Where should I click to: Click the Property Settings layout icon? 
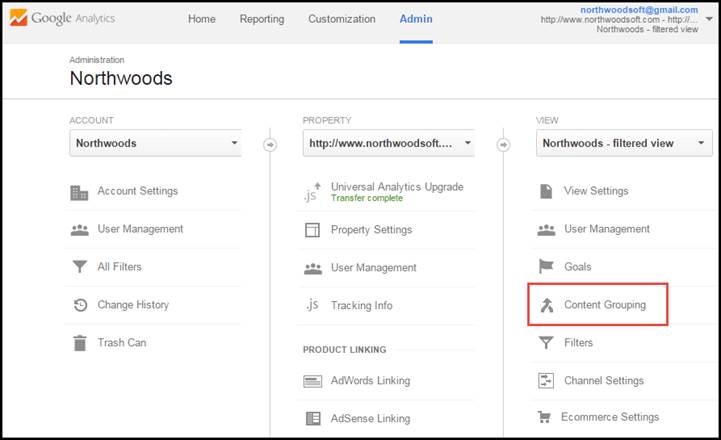click(x=312, y=230)
